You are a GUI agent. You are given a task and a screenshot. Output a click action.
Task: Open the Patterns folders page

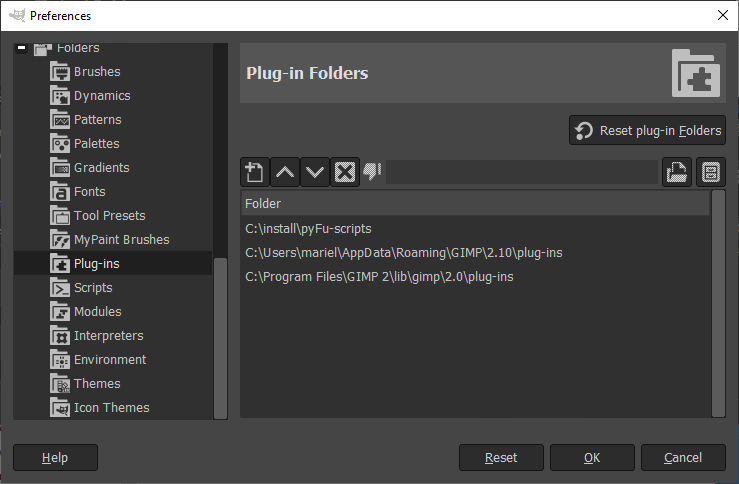(x=98, y=120)
